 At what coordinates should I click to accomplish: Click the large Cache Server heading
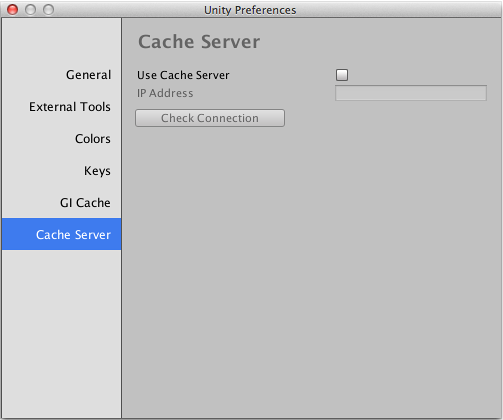coord(199,42)
